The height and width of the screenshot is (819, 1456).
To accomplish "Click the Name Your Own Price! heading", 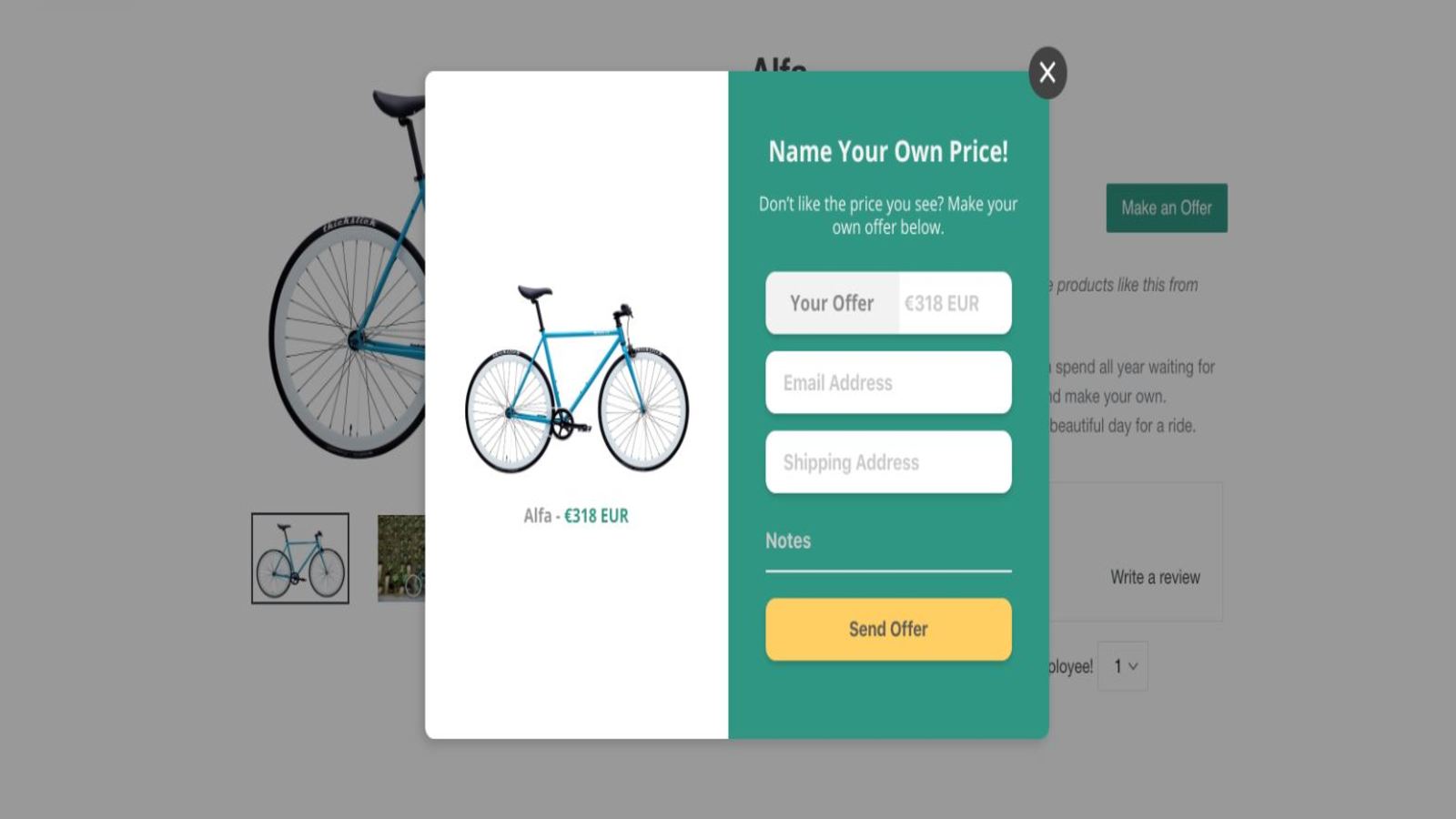I will click(x=888, y=151).
